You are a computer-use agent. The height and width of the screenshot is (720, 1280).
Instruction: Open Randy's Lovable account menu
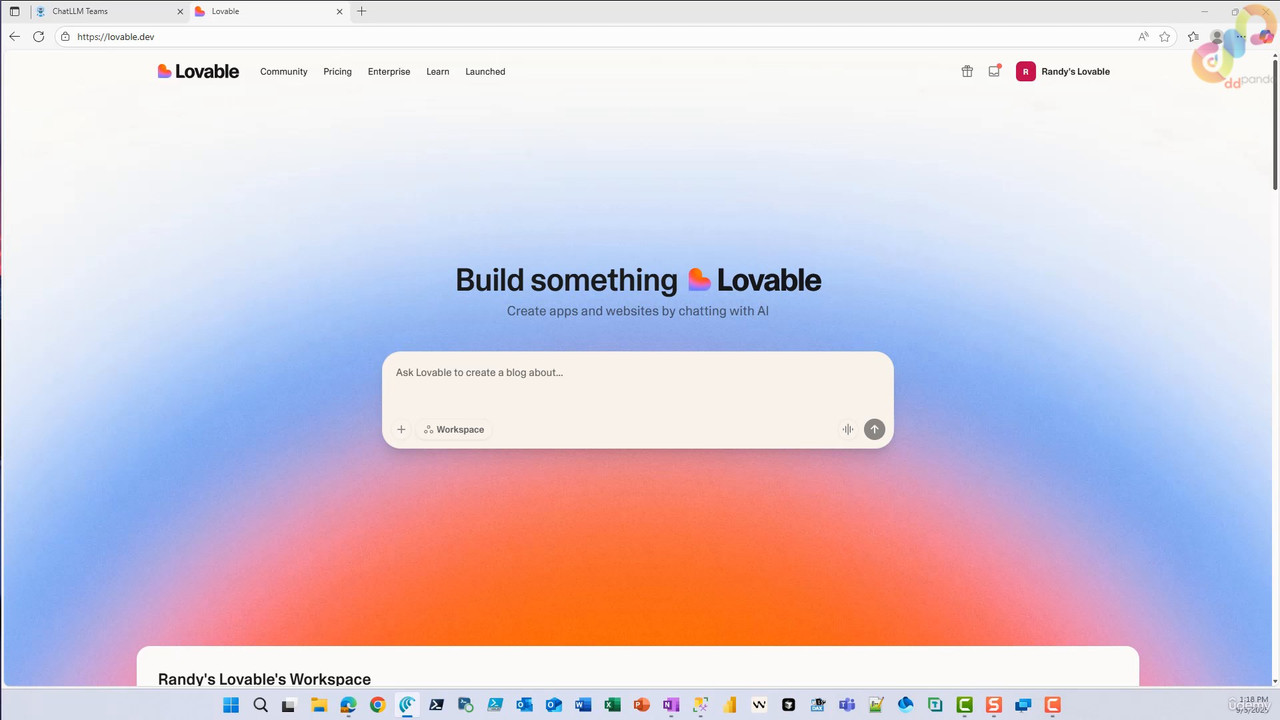[x=1063, y=71]
